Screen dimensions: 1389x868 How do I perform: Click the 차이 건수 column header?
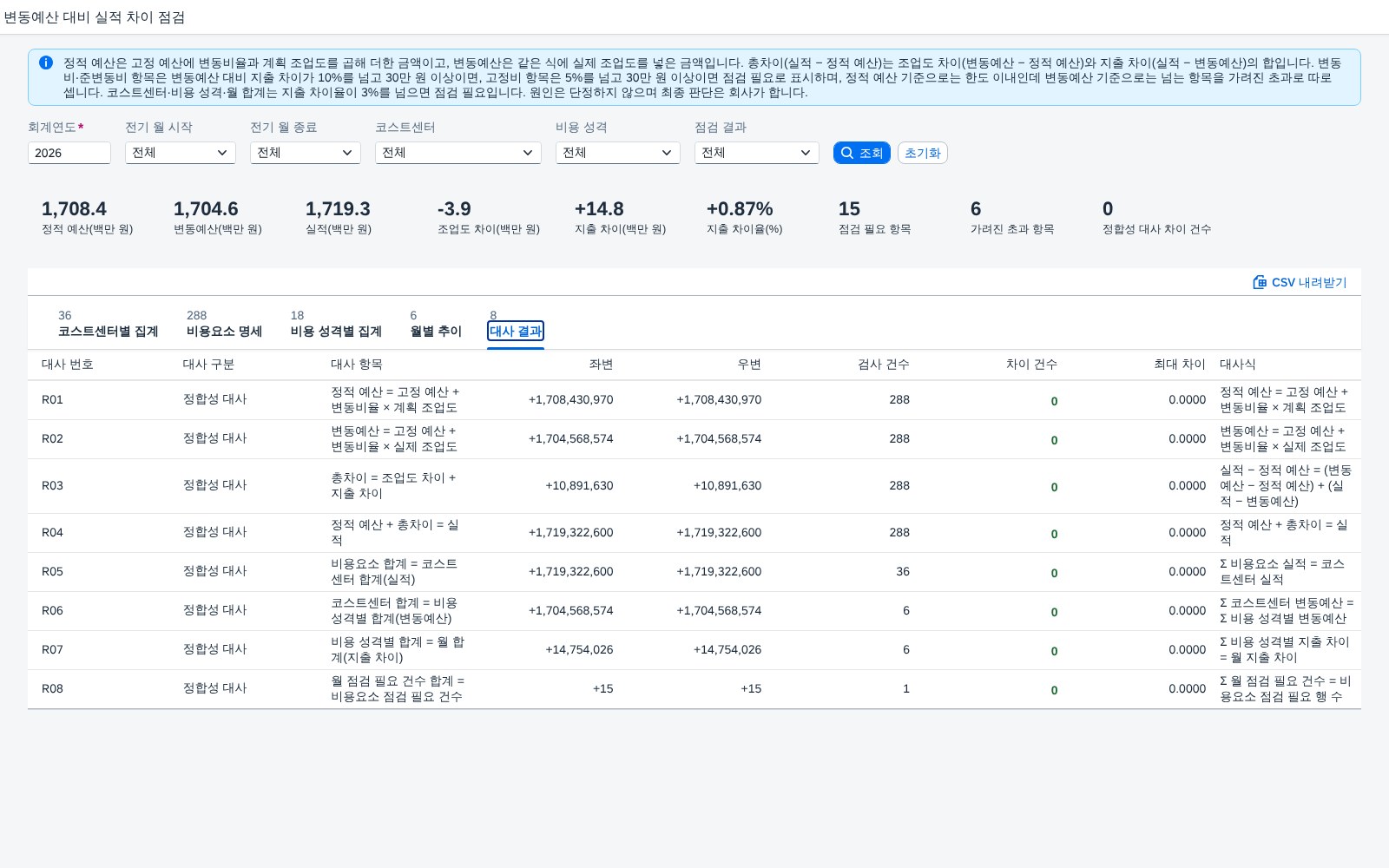pyautogui.click(x=1031, y=365)
